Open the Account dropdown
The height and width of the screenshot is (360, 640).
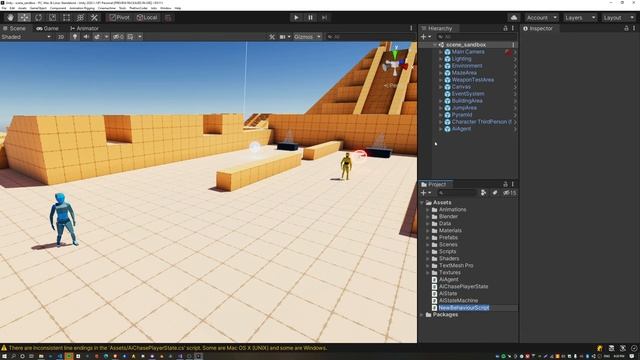coord(541,18)
